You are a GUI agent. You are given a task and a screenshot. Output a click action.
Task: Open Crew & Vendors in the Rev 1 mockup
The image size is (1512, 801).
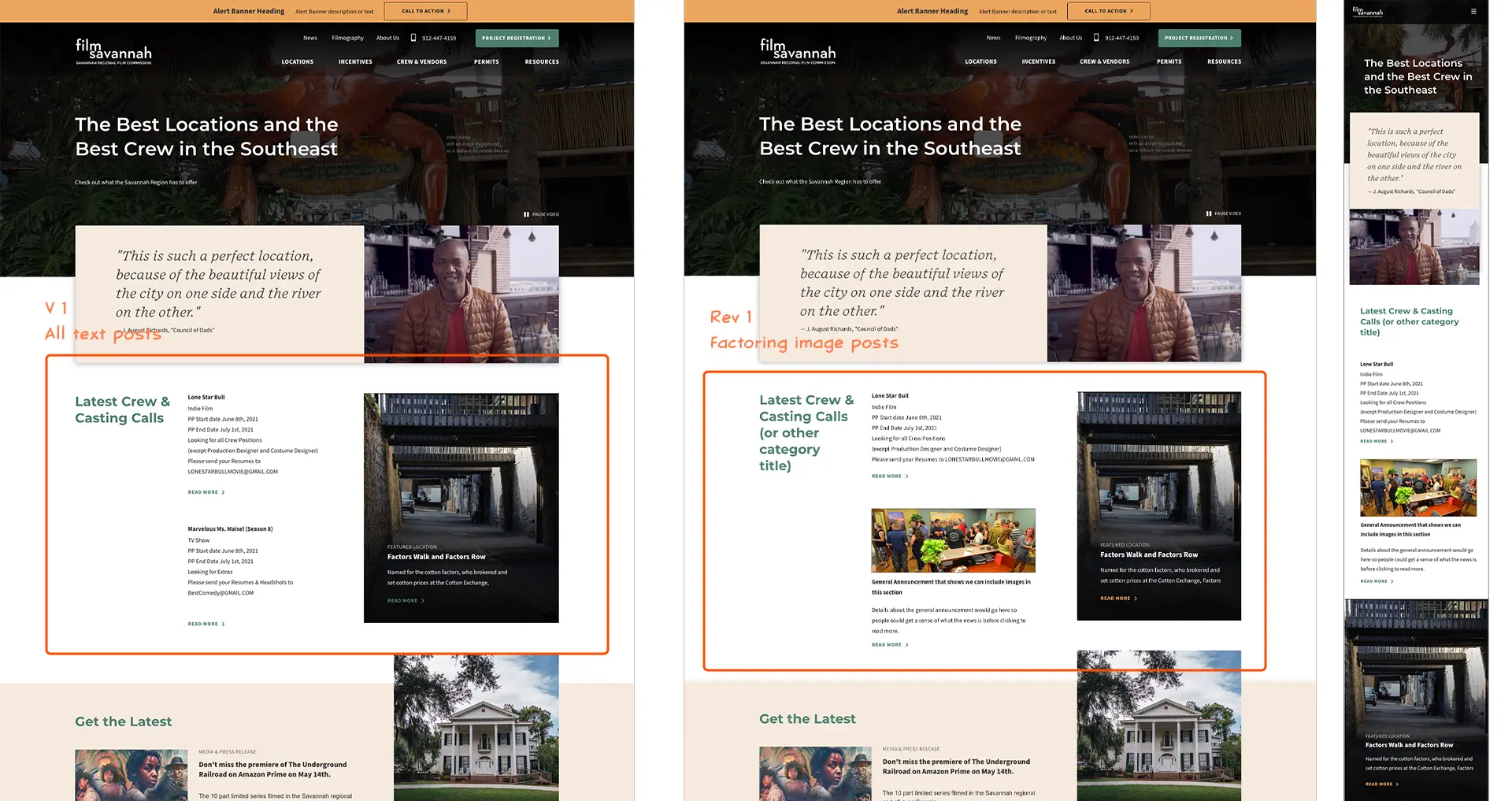point(1105,61)
